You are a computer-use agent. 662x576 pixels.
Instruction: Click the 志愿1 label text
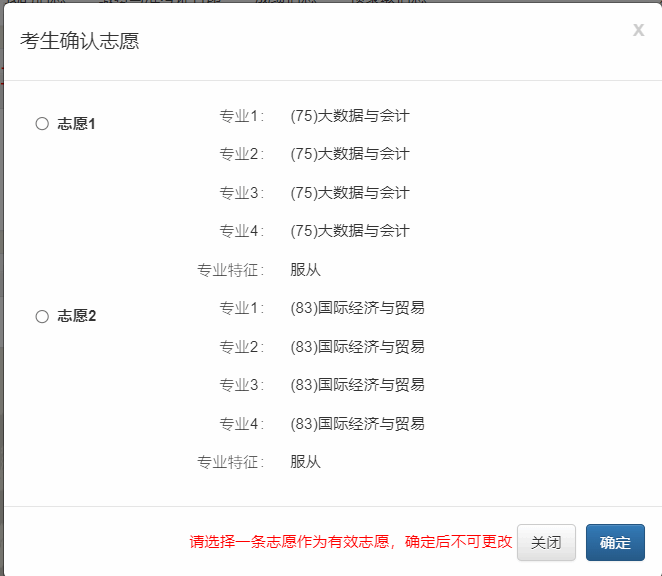(x=77, y=124)
